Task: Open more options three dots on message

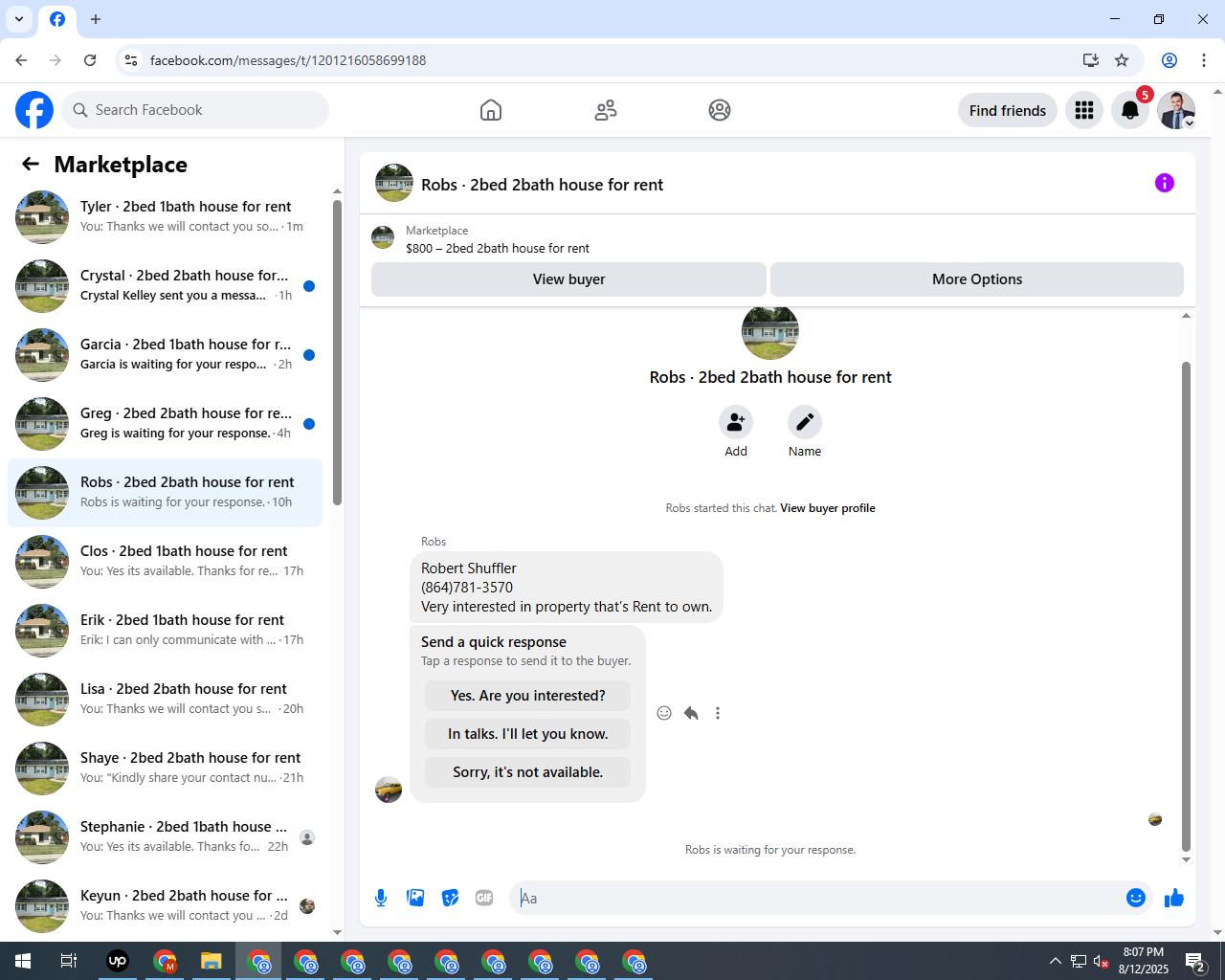Action: click(718, 713)
